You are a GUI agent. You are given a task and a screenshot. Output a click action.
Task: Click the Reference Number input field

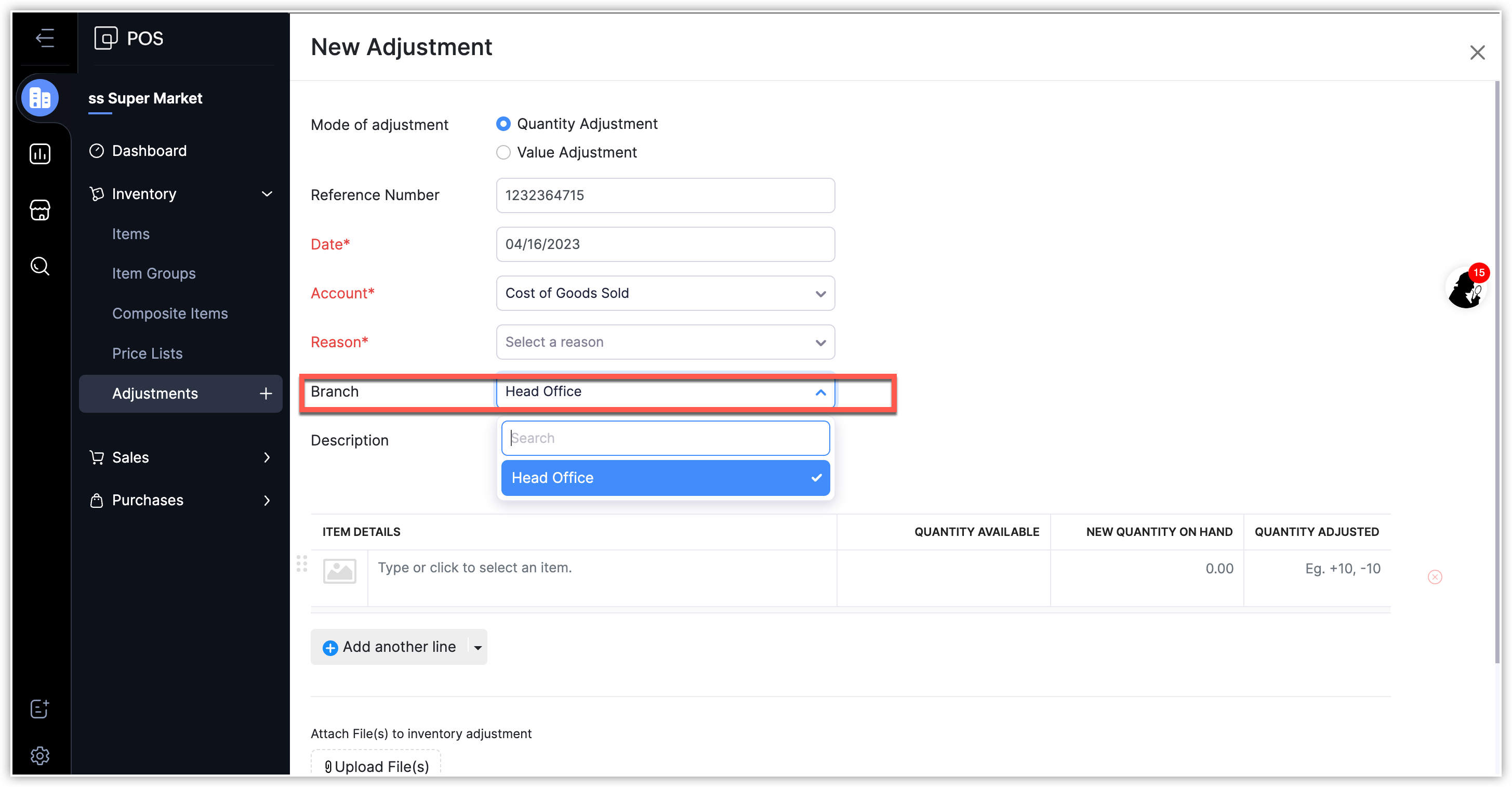665,195
